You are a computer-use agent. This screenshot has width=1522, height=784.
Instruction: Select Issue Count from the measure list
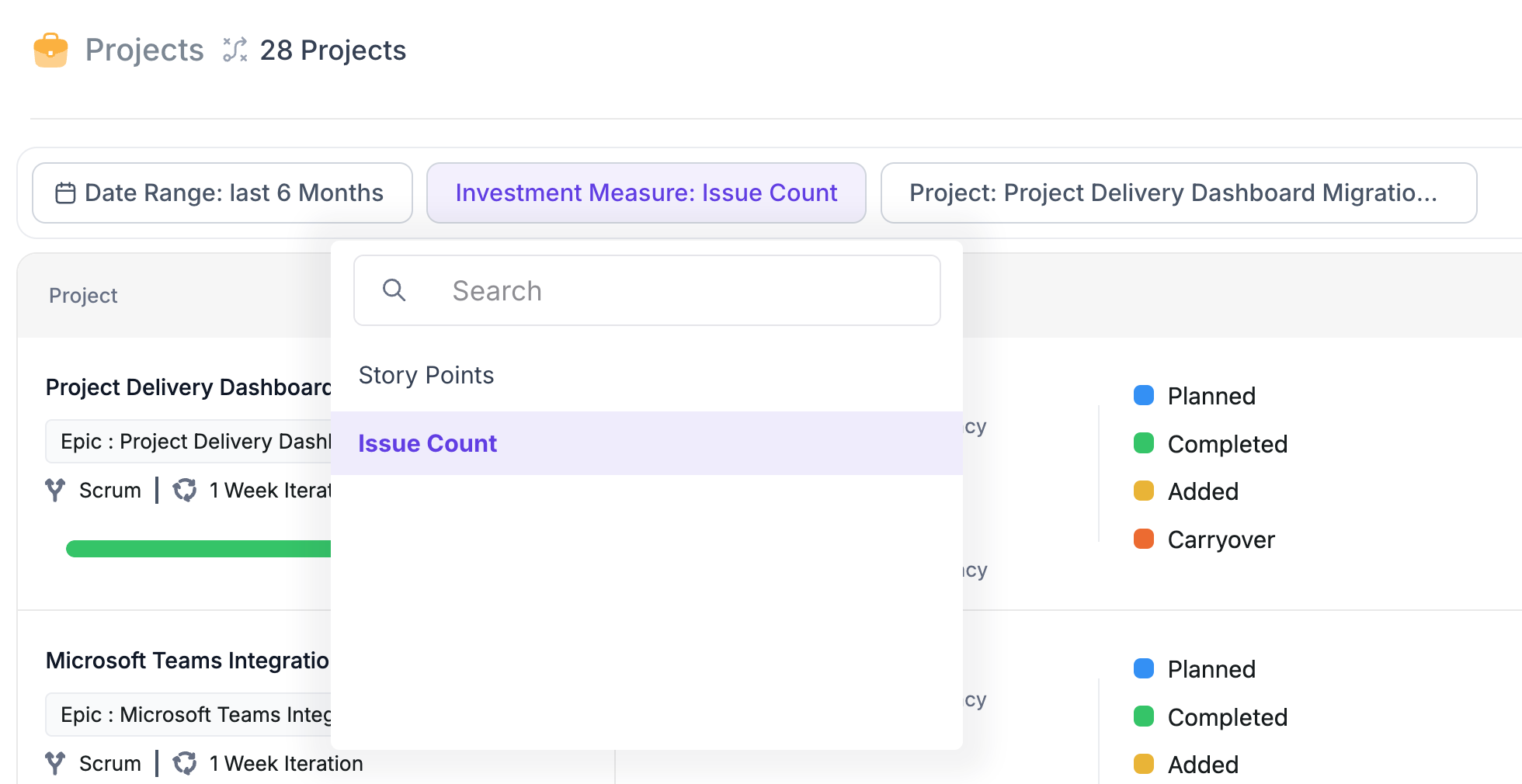(x=647, y=443)
